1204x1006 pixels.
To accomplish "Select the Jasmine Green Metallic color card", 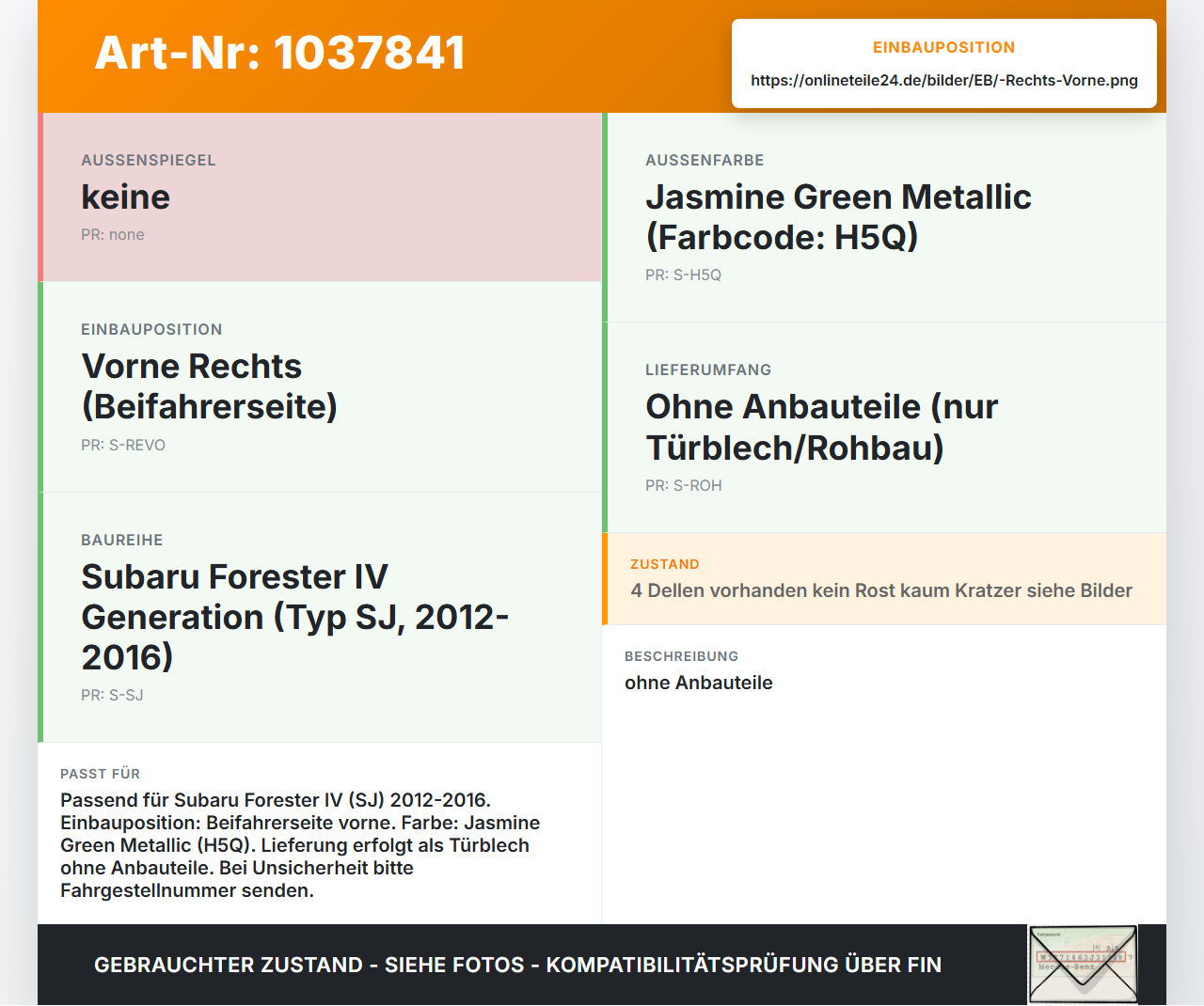I will click(x=884, y=217).
